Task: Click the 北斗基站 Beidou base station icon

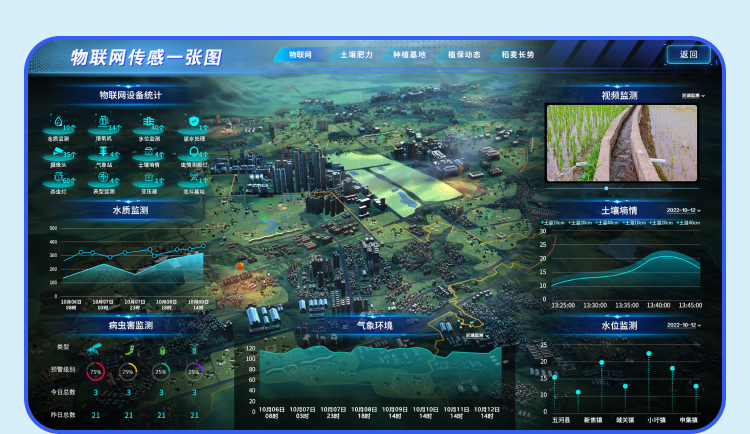Action: pos(193,177)
